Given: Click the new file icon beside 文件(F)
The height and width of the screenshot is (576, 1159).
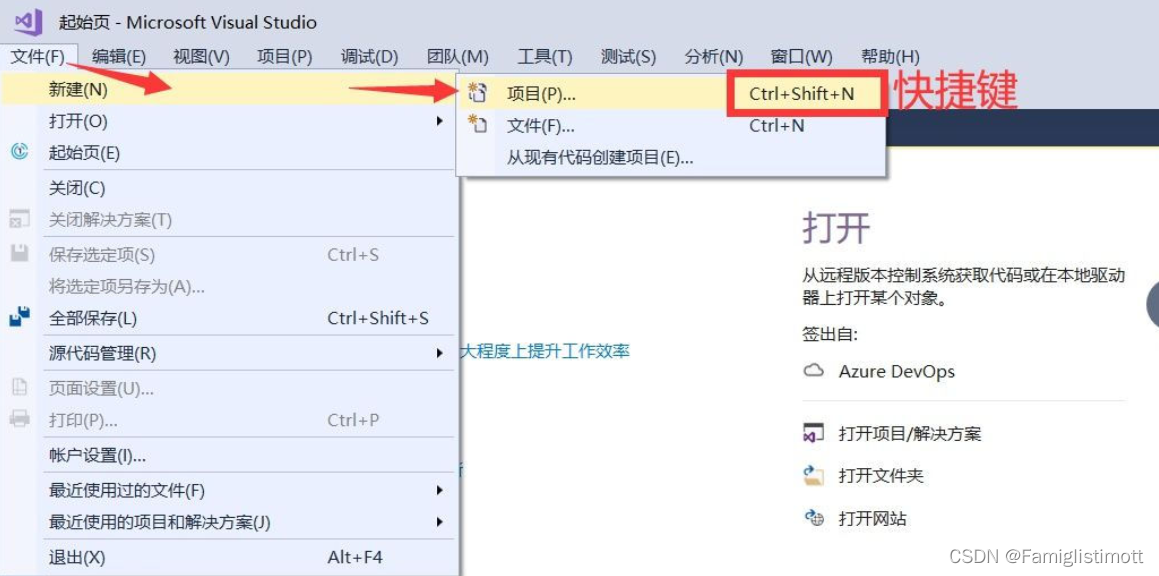Looking at the screenshot, I should (x=478, y=125).
